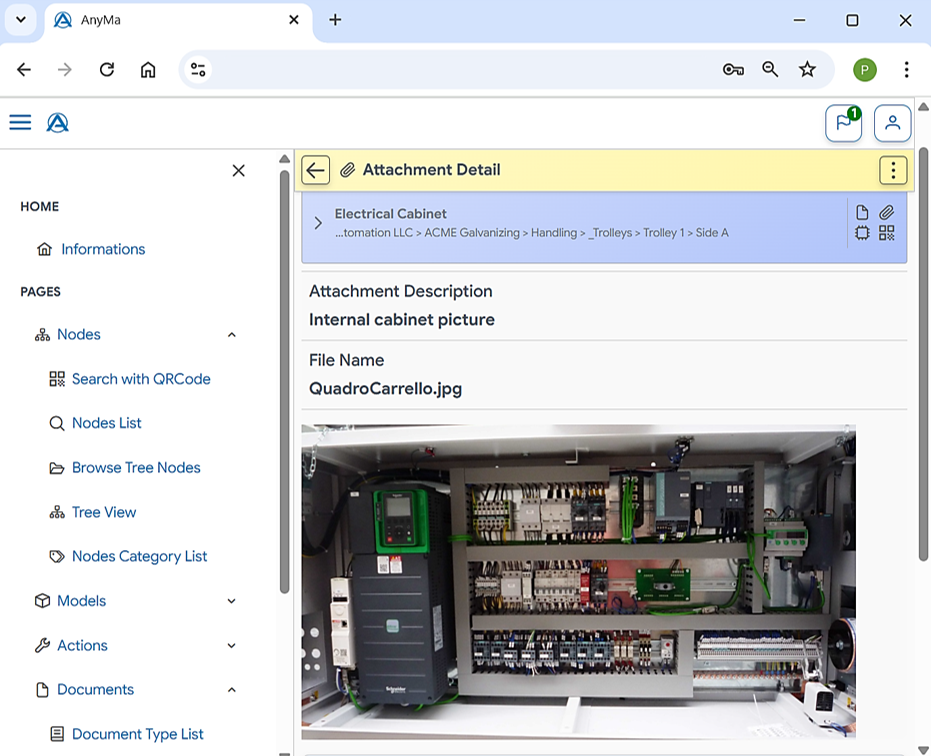This screenshot has width=931, height=756.
Task: Open Search with QRCode page
Action: 141,379
